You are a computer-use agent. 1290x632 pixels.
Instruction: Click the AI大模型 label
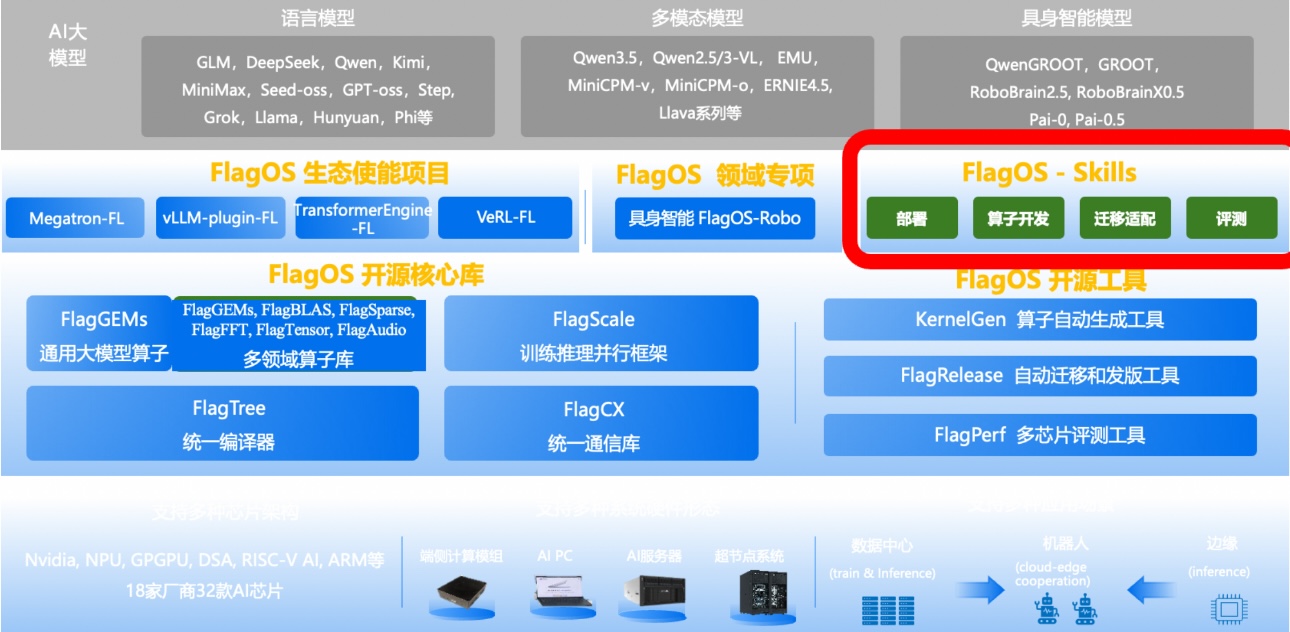point(68,44)
